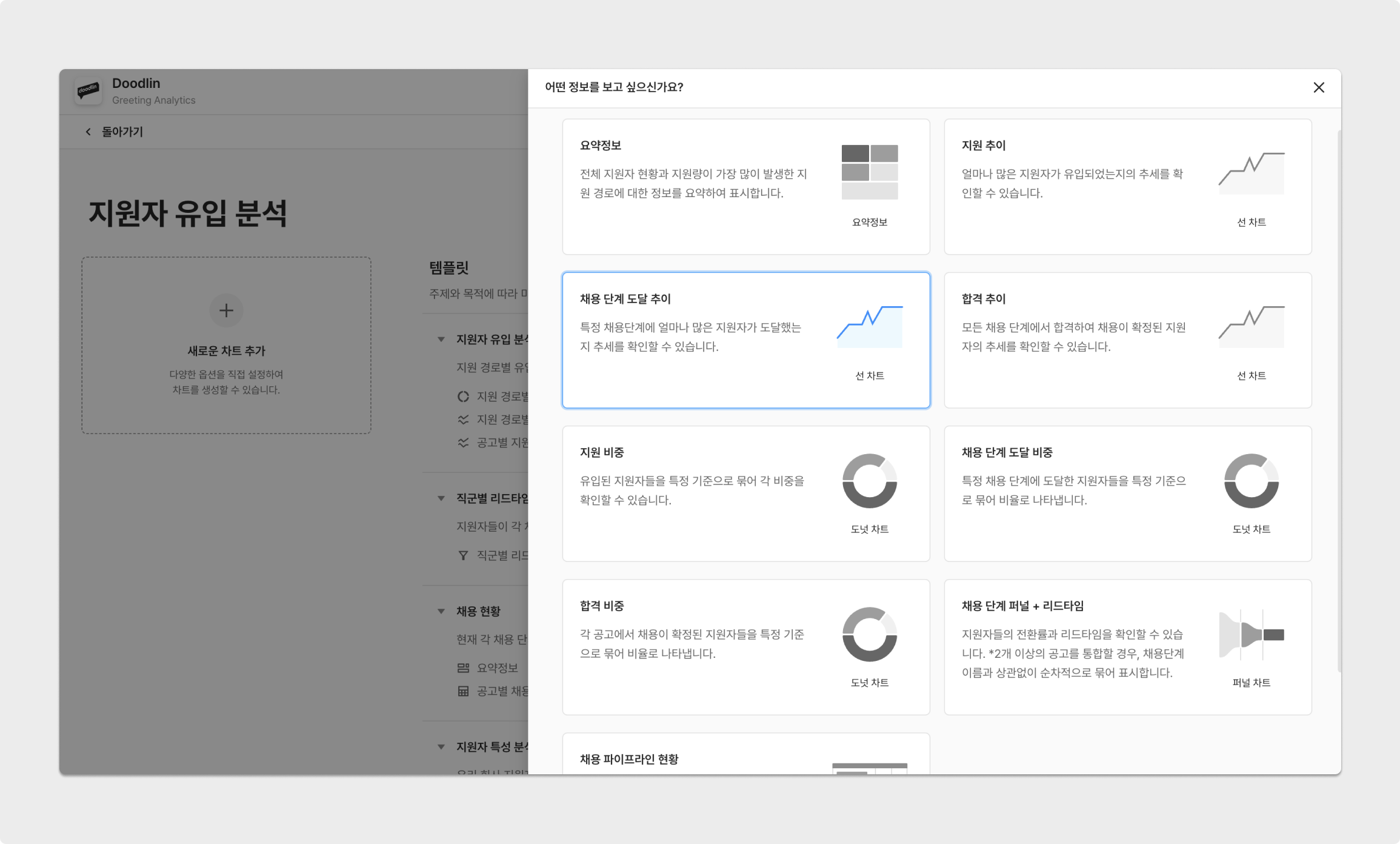Click the panel's vertical scrollbar
The width and height of the screenshot is (1400, 844).
click(x=1339, y=400)
